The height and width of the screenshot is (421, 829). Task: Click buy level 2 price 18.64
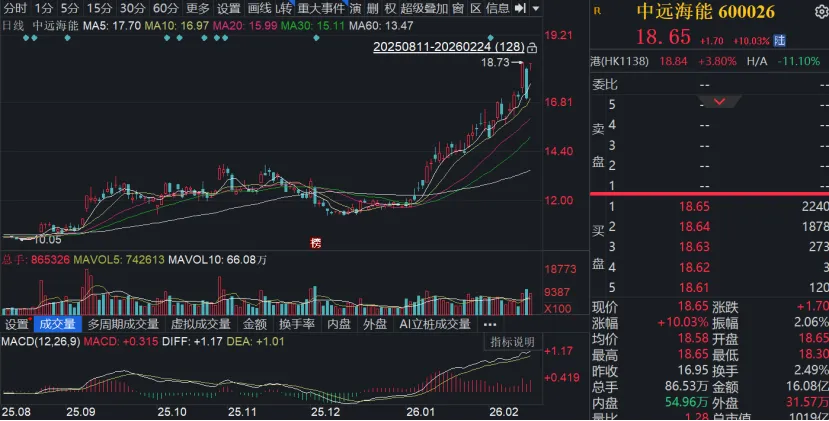(x=694, y=226)
